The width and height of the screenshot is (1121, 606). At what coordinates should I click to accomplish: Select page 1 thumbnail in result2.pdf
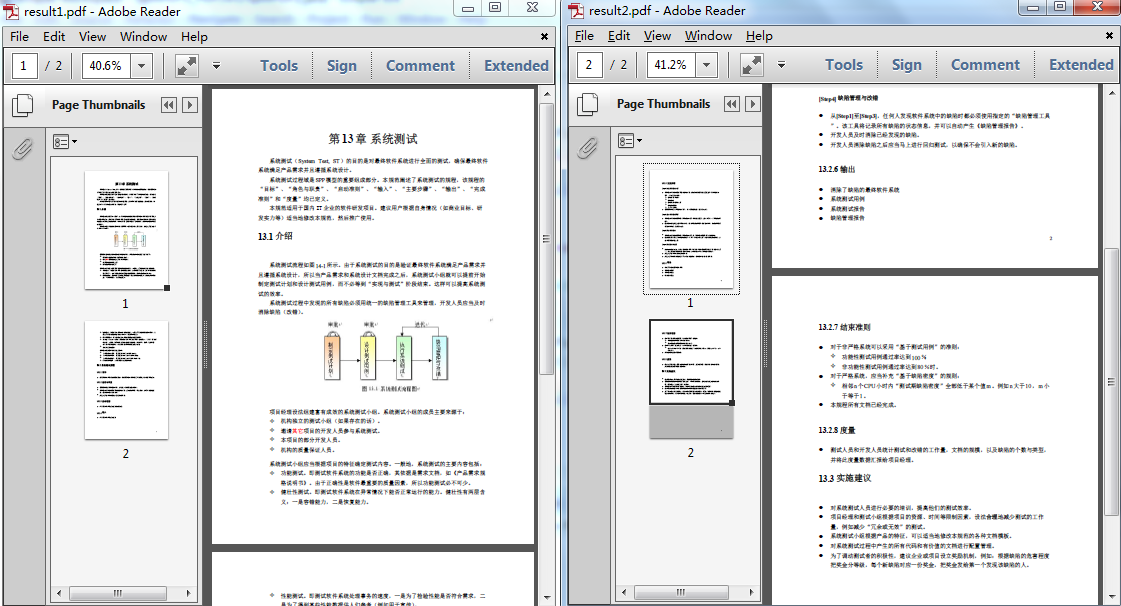(x=691, y=229)
